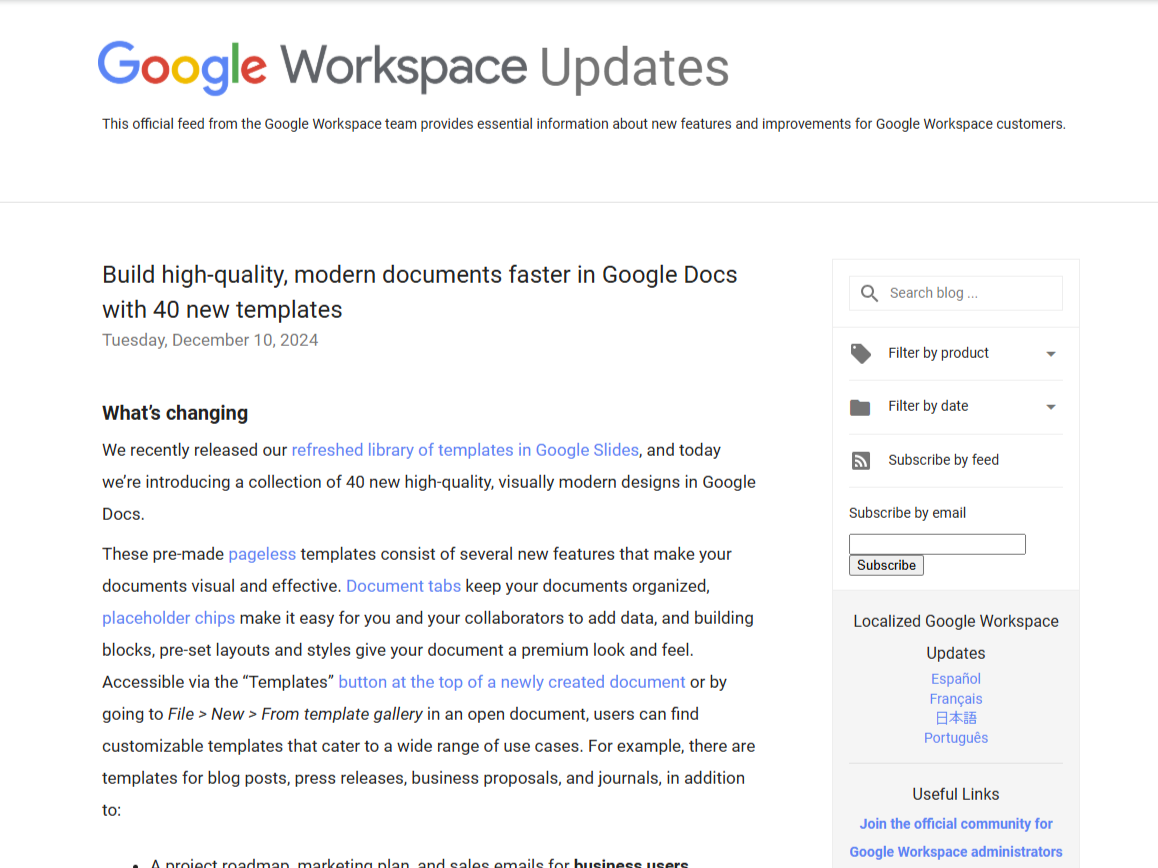Select Français language option
This screenshot has width=1158, height=868.
[955, 698]
